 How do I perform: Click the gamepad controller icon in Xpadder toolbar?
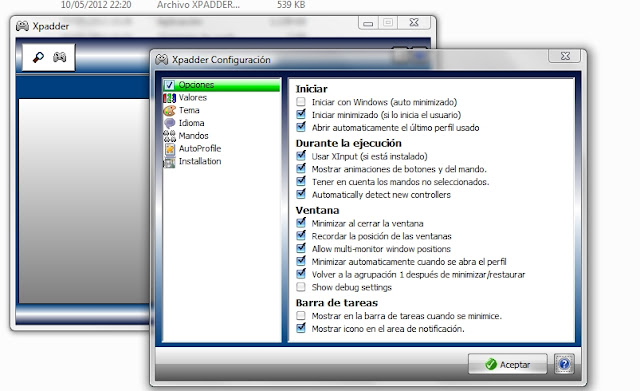point(60,57)
